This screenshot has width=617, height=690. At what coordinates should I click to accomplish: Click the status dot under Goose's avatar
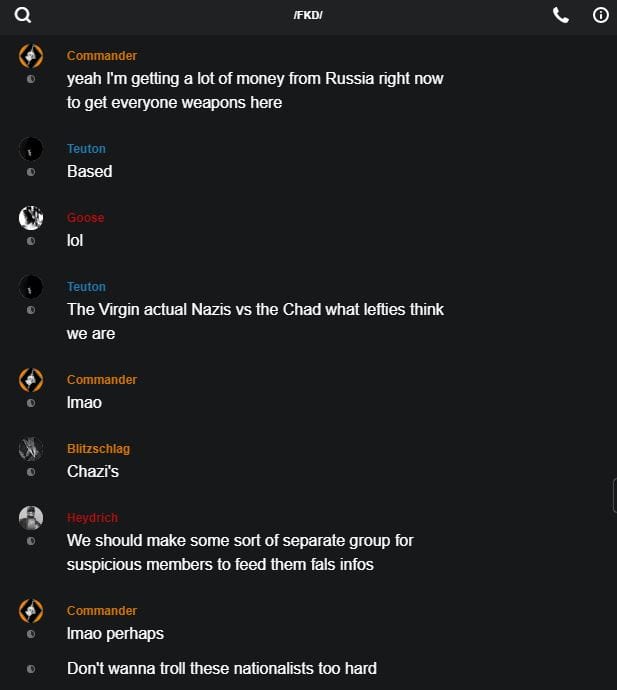pos(31,241)
